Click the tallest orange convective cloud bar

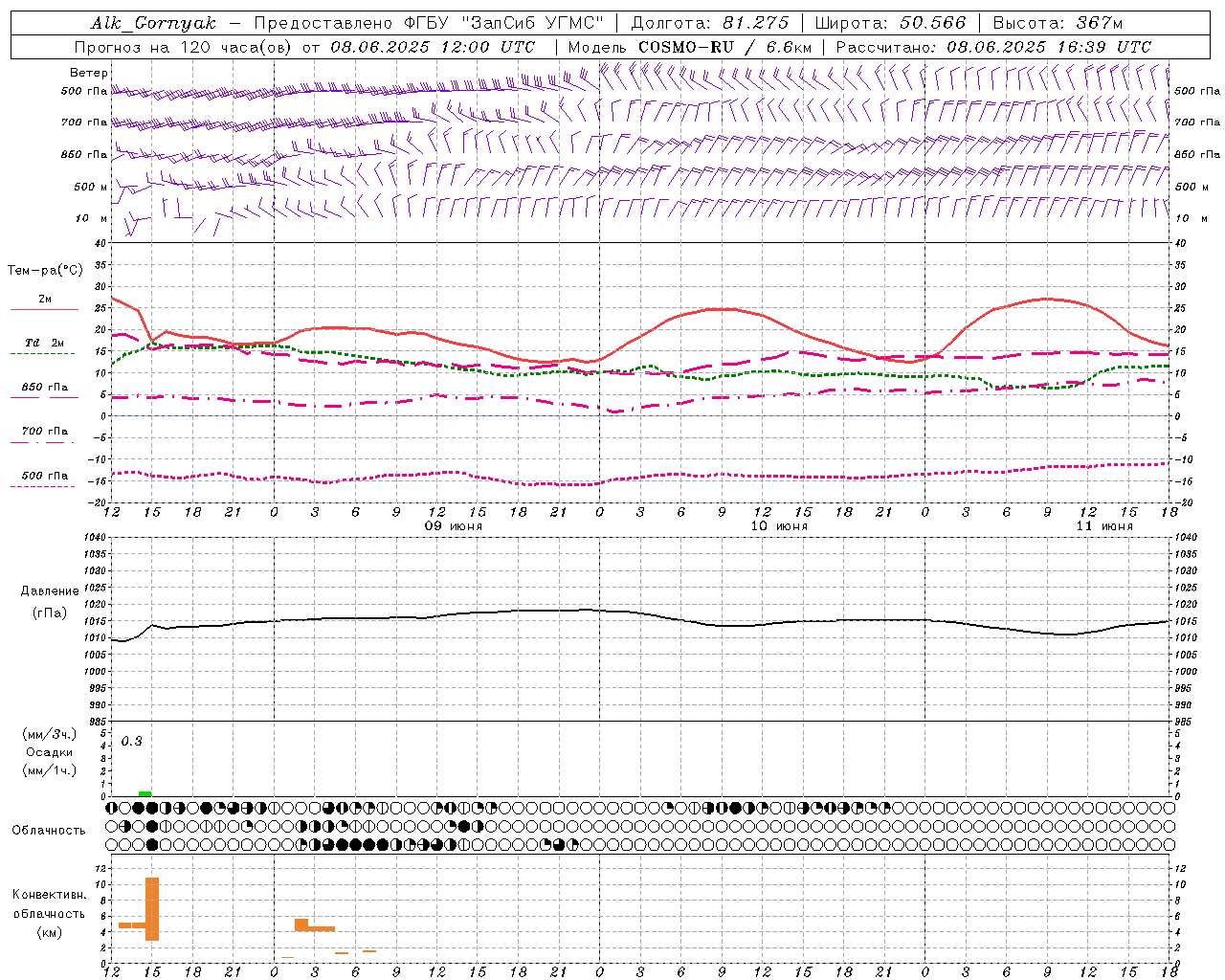coord(152,909)
